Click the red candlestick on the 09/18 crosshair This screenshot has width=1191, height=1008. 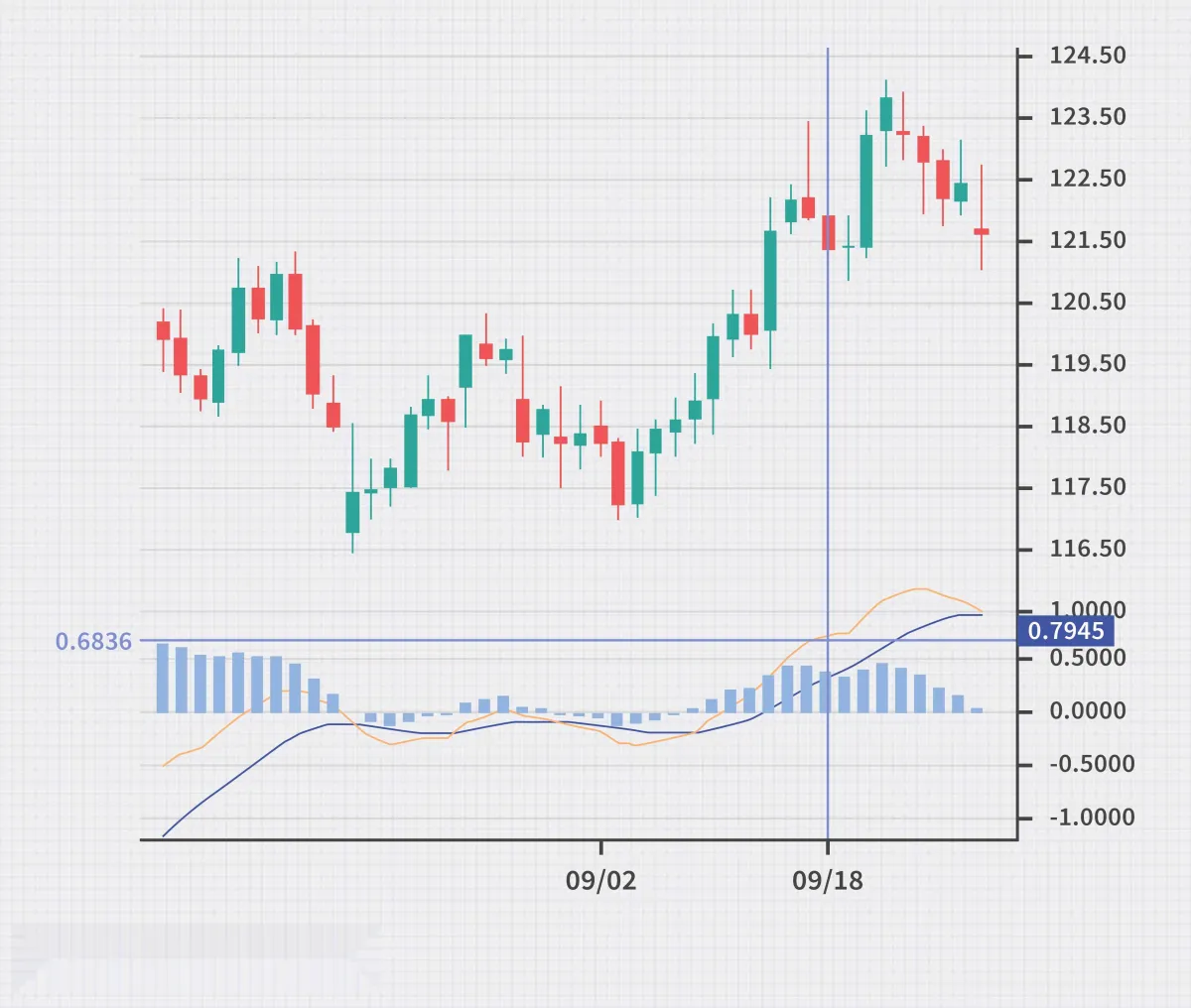click(828, 232)
